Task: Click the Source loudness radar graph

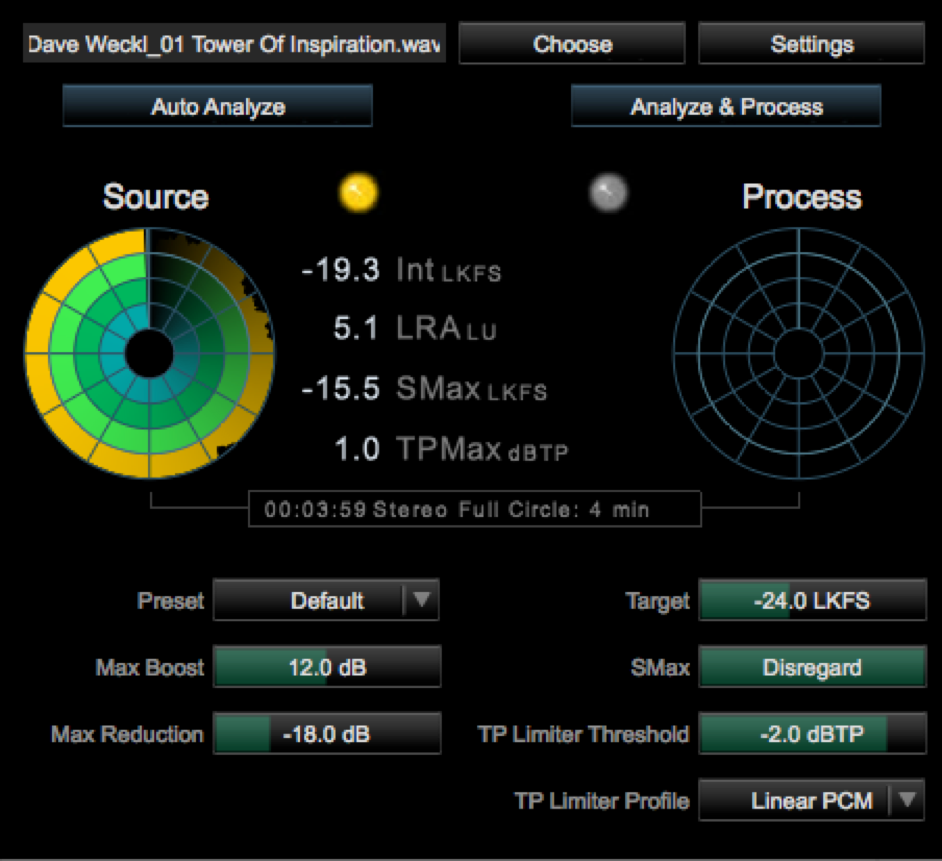Action: point(149,353)
